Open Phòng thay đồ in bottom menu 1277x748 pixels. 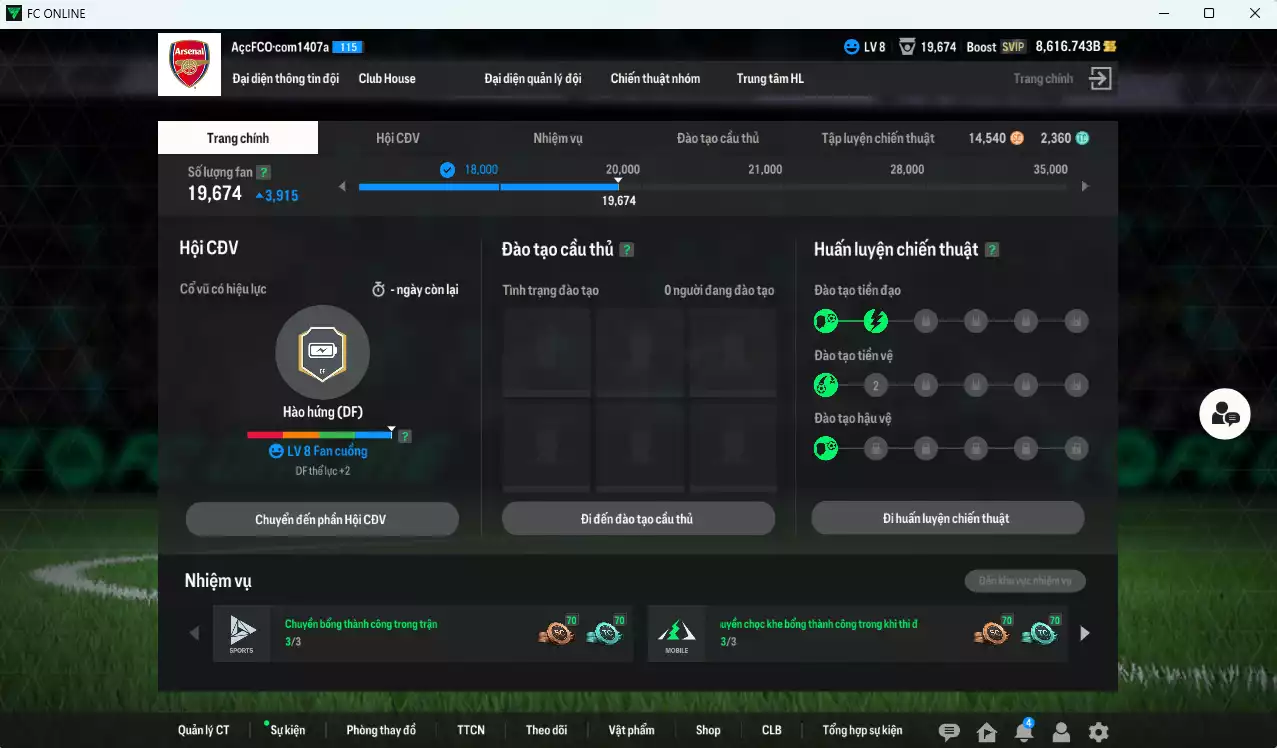click(381, 730)
